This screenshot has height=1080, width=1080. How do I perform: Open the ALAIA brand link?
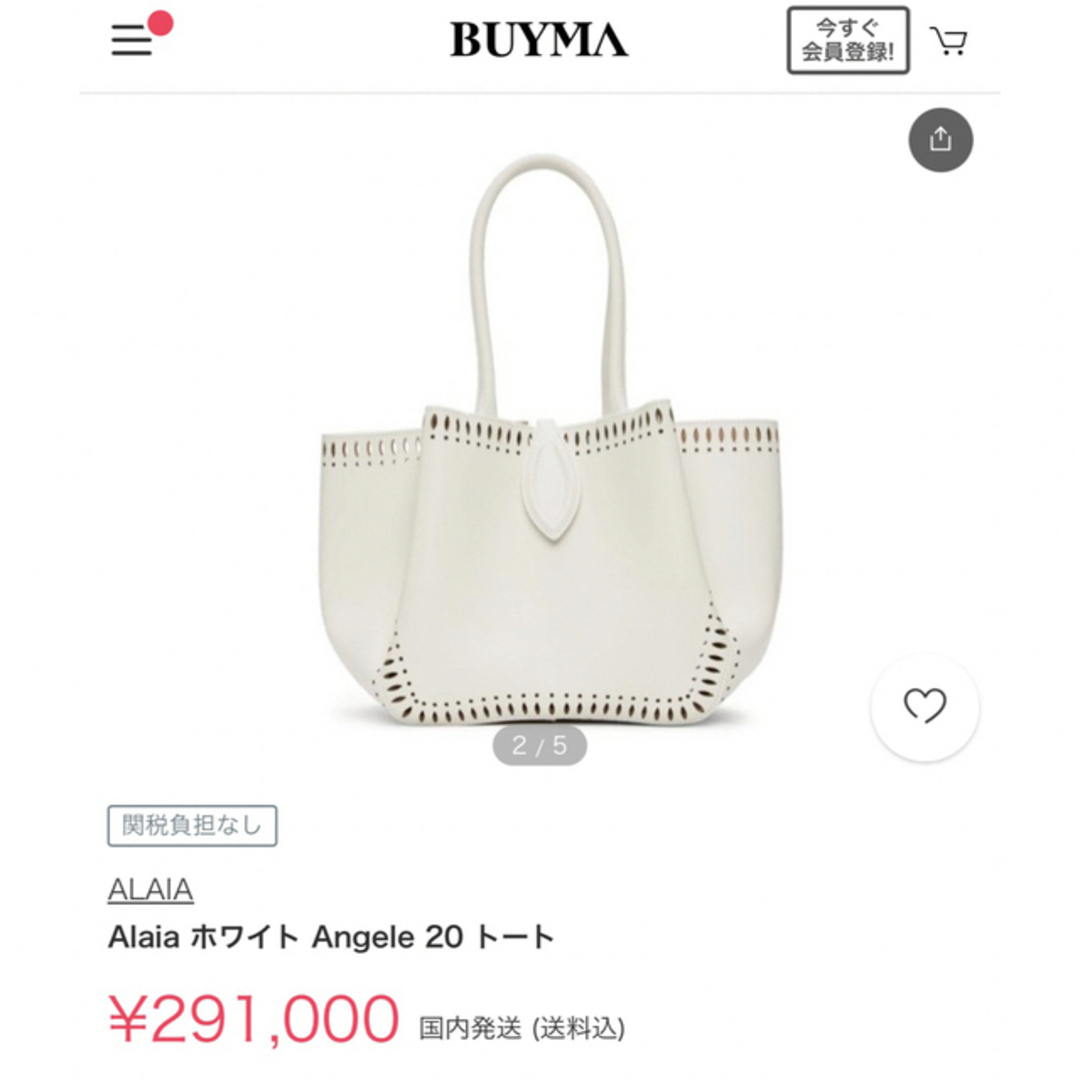(150, 890)
